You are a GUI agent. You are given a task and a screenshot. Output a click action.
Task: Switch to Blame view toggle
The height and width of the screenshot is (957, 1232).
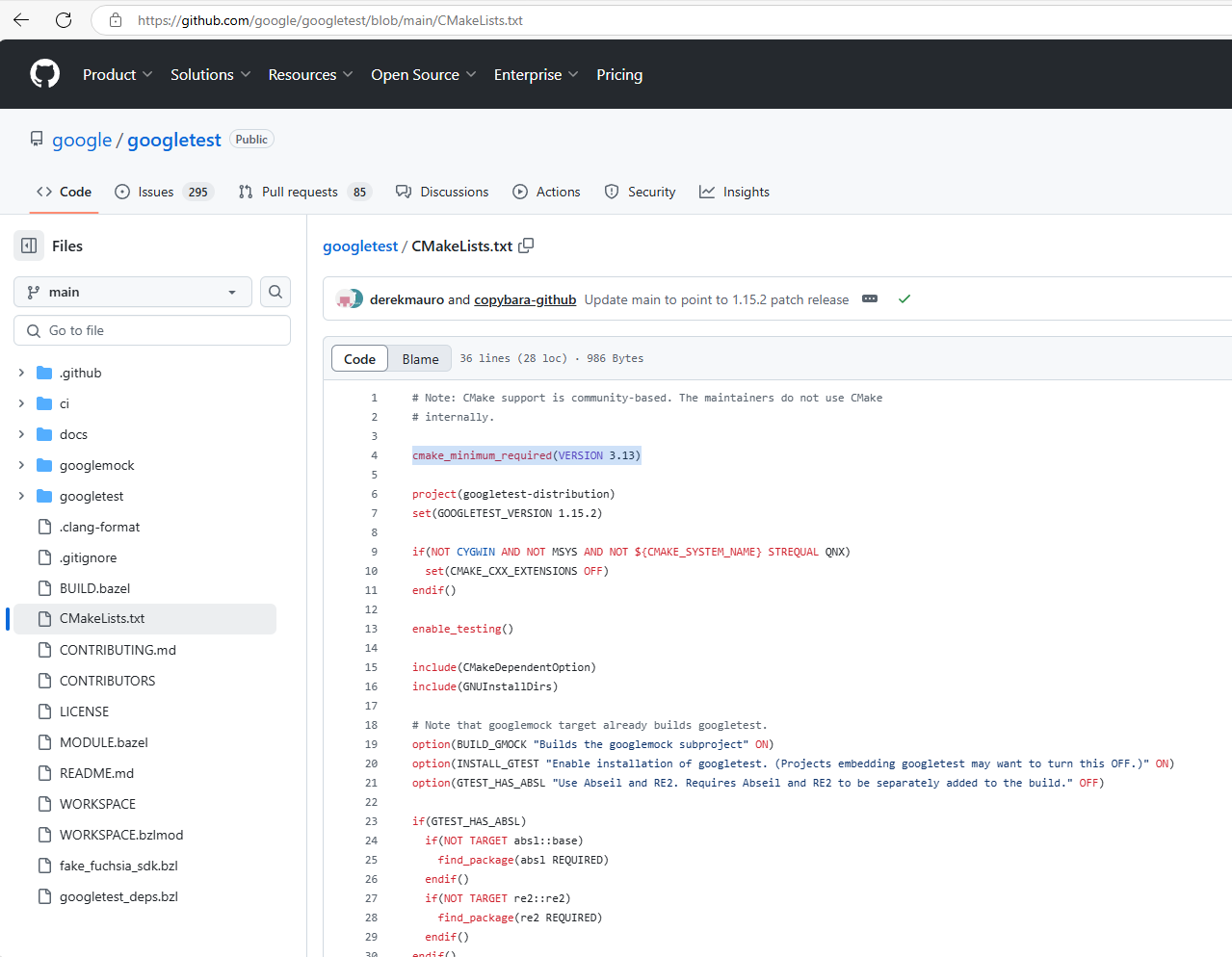420,359
